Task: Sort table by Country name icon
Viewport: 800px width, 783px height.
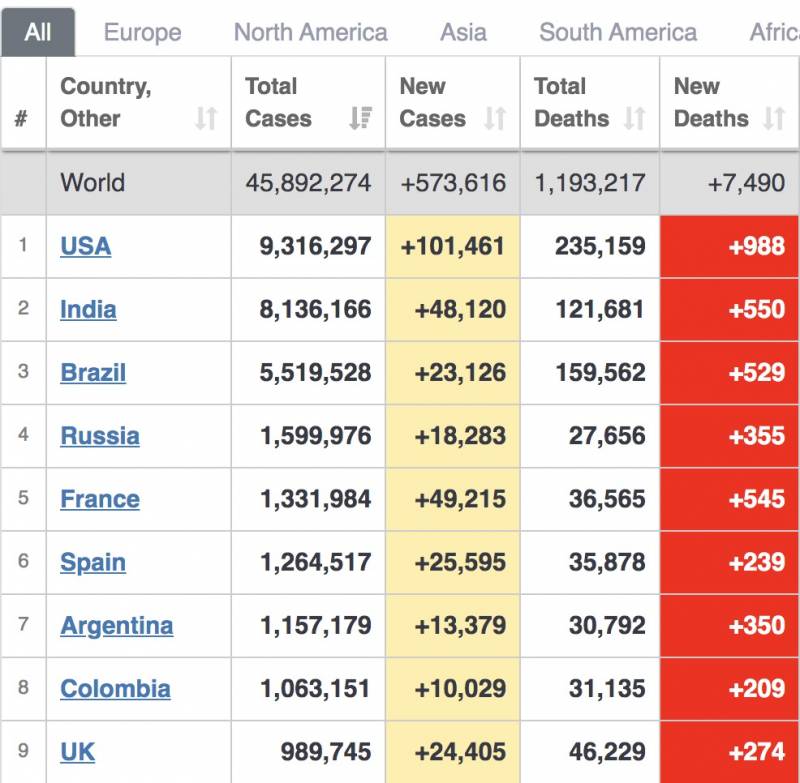Action: 206,119
